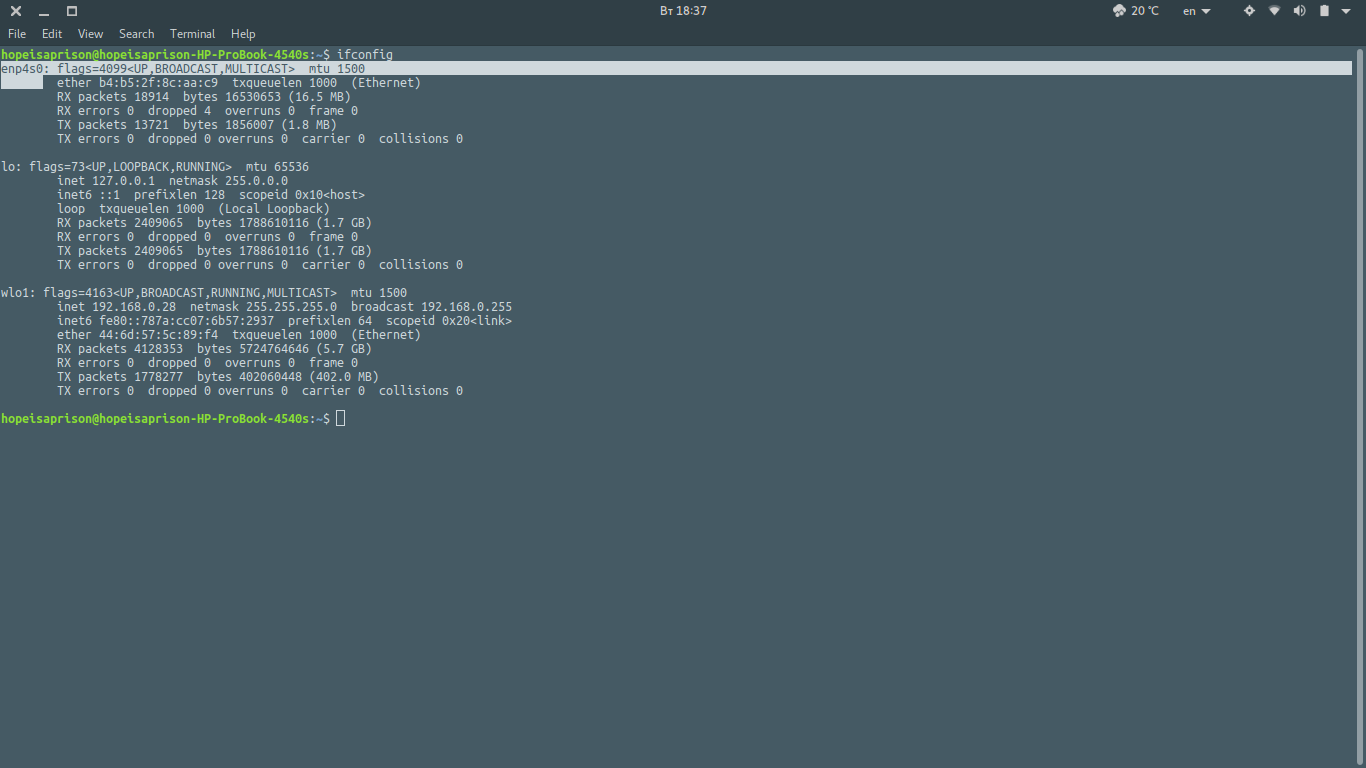Open the Edit menu
Viewport: 1366px width, 768px height.
[52, 34]
